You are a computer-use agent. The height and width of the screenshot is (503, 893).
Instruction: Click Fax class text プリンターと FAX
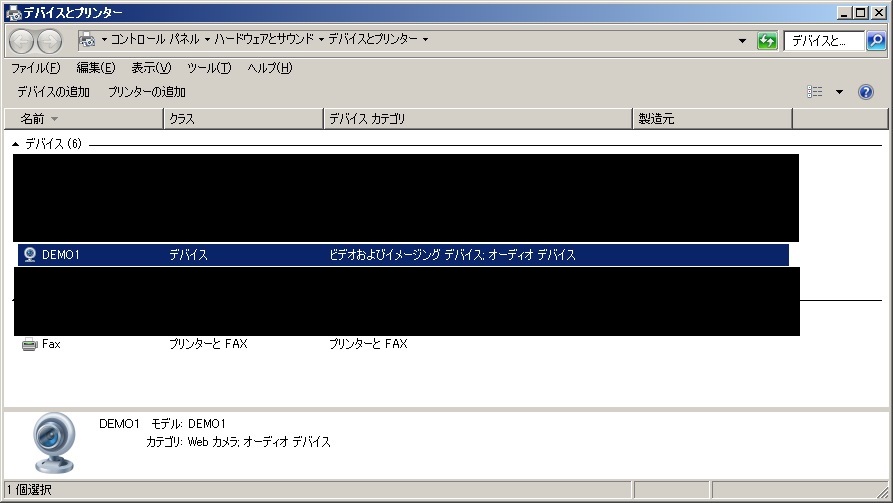pos(208,344)
